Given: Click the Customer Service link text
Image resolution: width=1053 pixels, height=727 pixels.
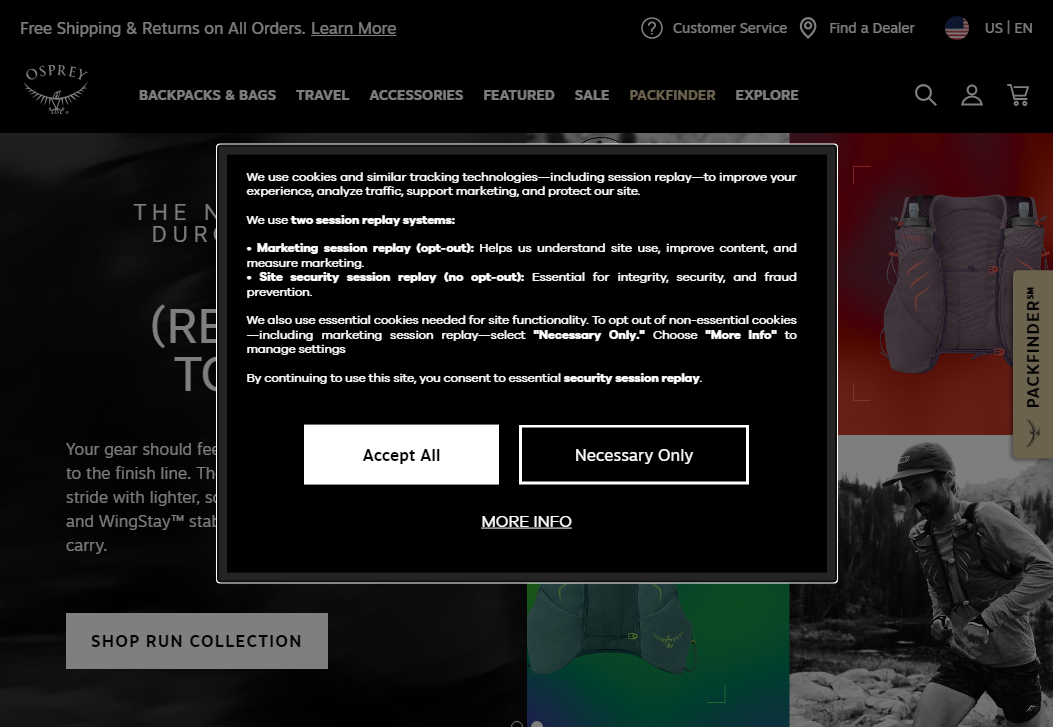Looking at the screenshot, I should [729, 28].
